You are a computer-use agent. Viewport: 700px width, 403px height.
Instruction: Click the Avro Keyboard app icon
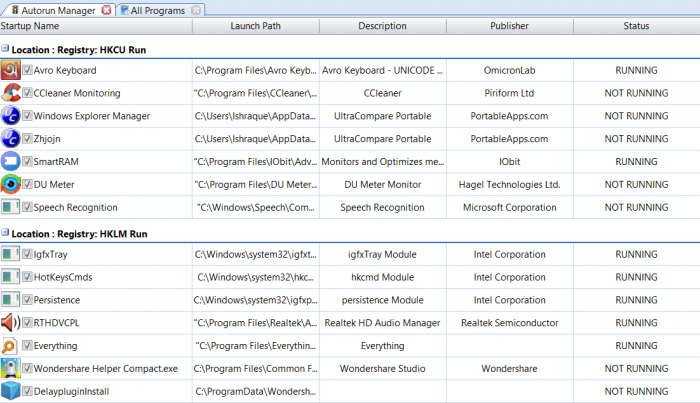11,71
